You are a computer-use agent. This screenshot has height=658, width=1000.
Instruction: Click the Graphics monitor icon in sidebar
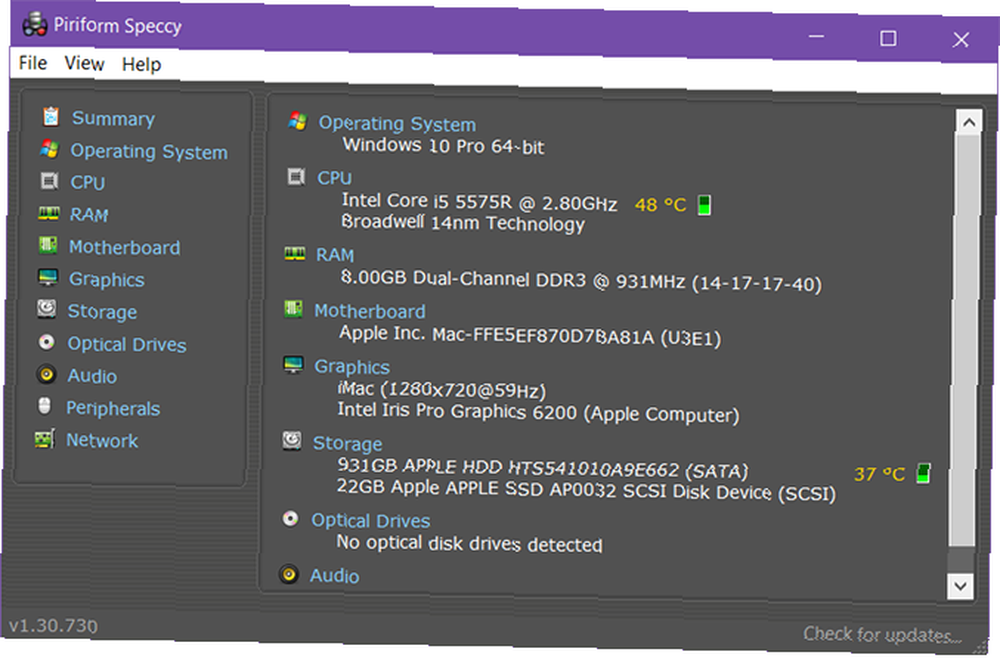point(48,277)
